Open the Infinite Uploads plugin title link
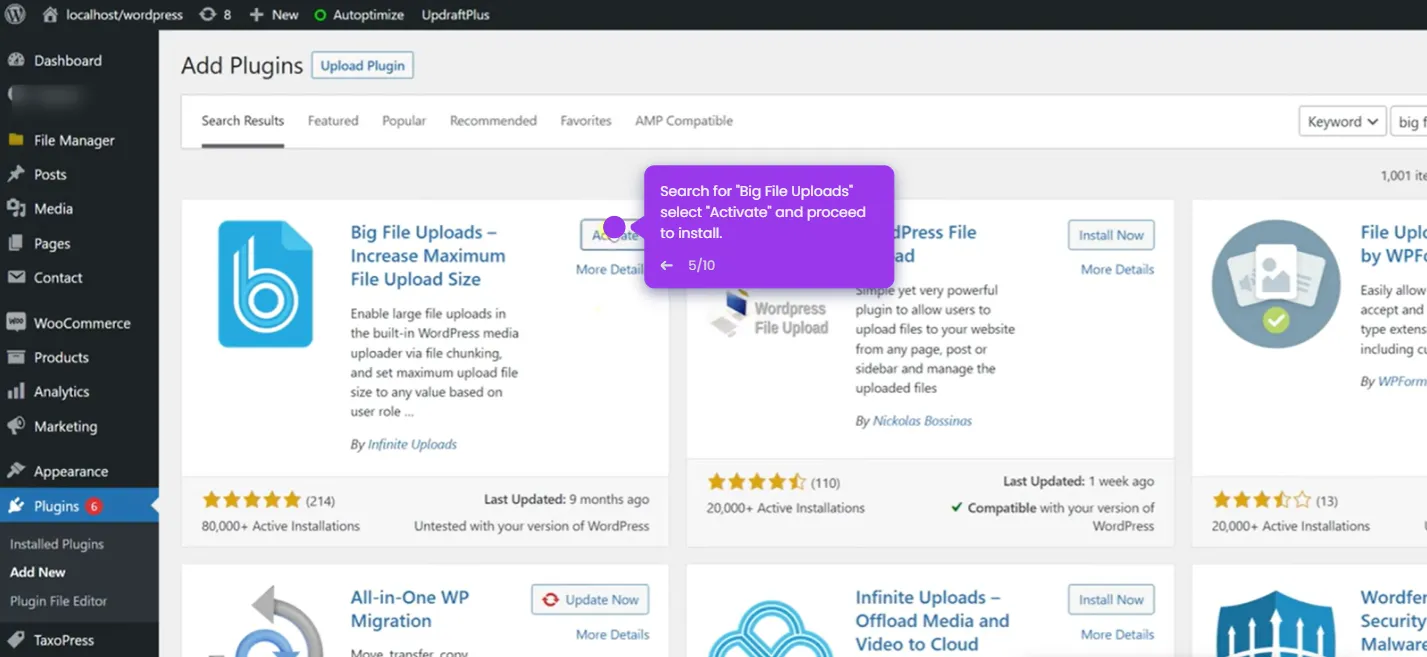This screenshot has width=1427, height=657. (932, 621)
